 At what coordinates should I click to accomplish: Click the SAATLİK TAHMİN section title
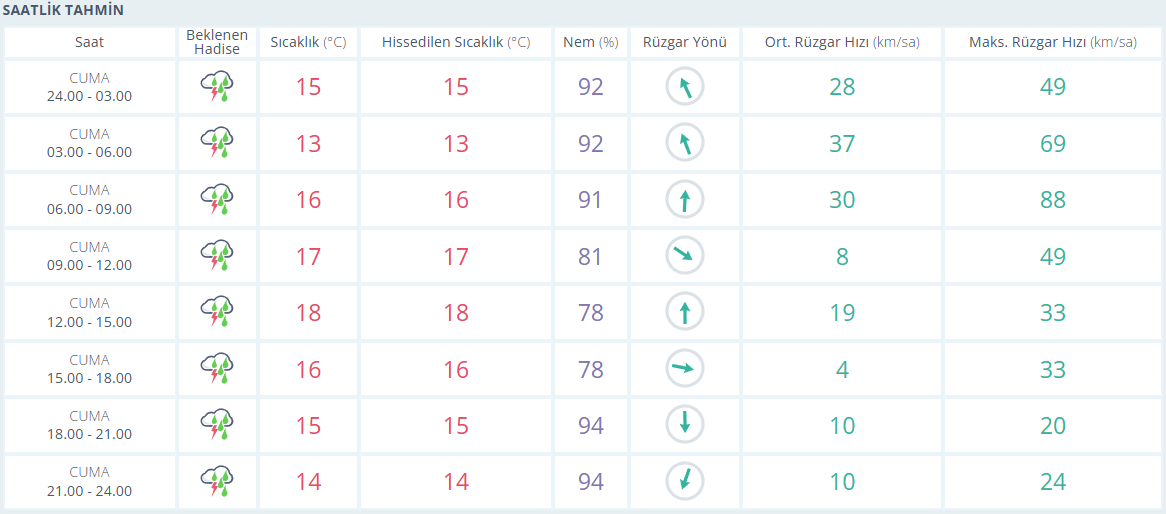64,10
